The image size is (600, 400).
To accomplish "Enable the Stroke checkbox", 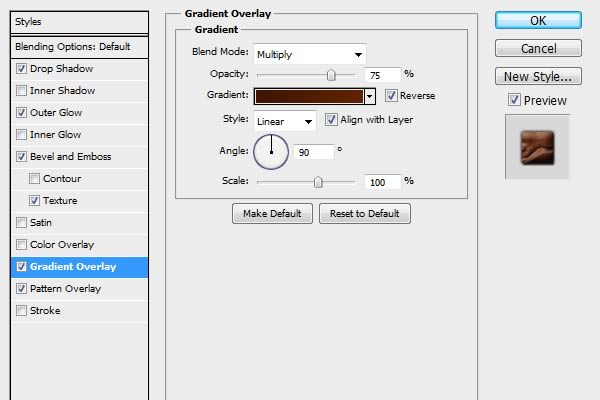I will [21, 310].
